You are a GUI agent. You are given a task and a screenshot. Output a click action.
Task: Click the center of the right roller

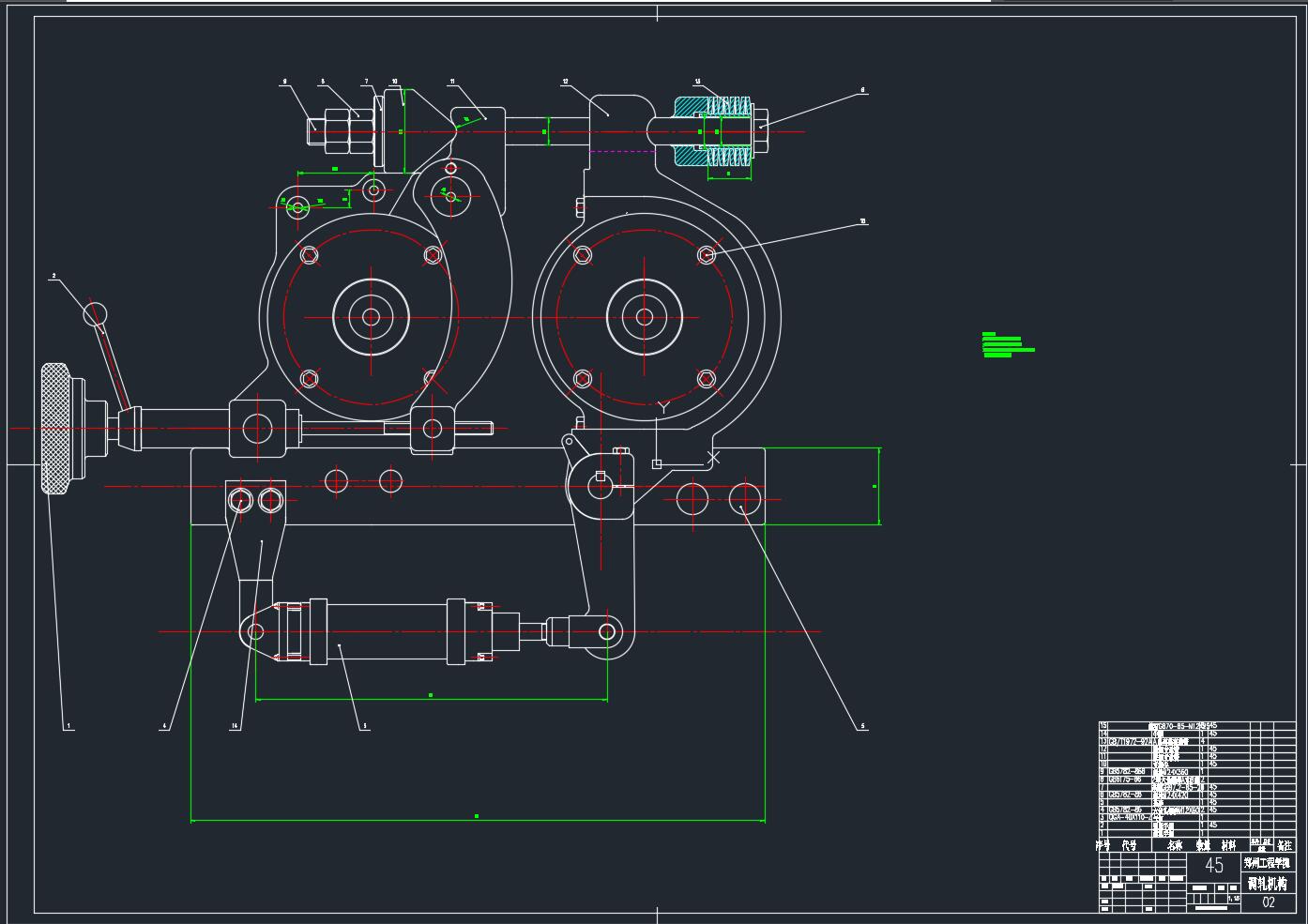(644, 317)
